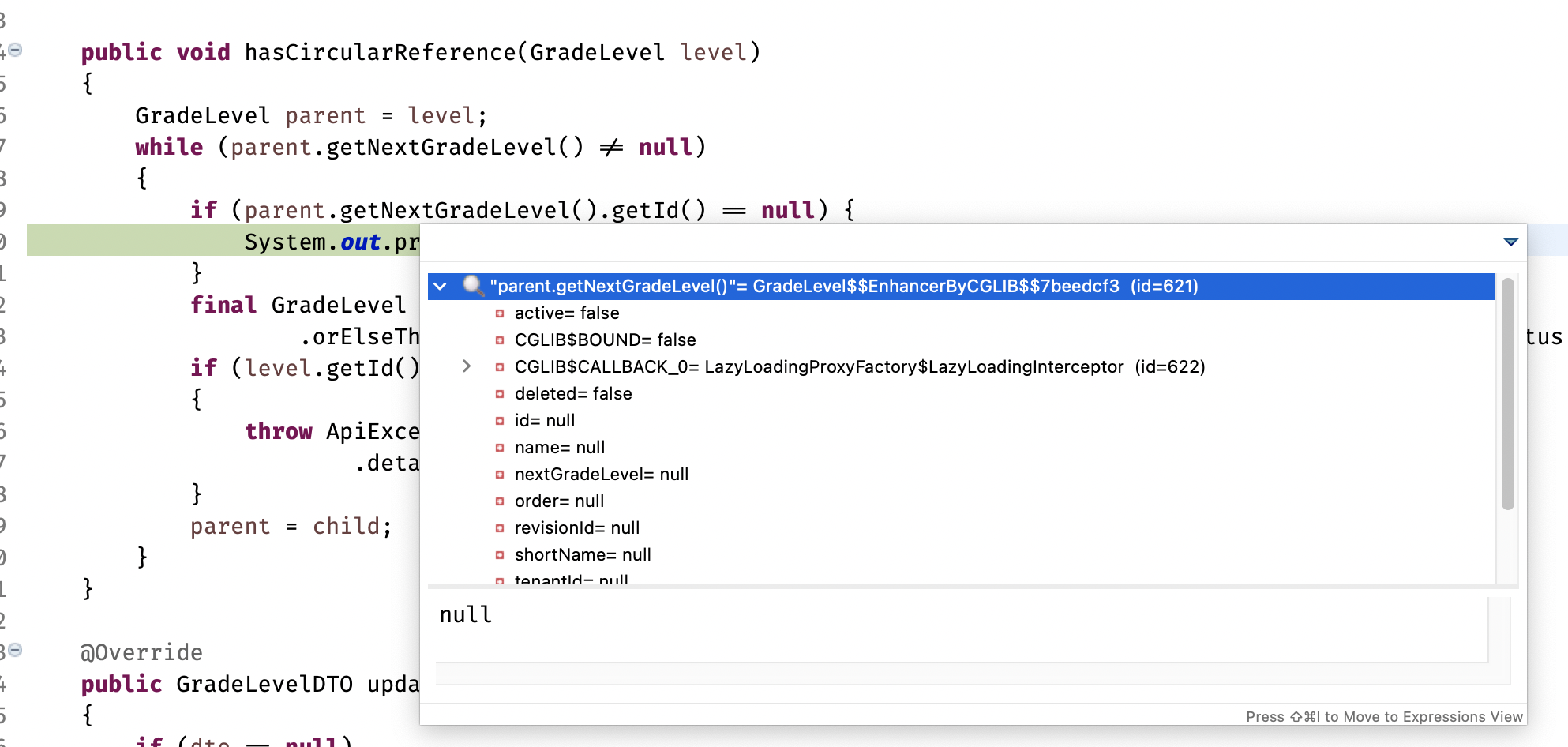1568x747 pixels.
Task: Click the magnifier icon on the expression row
Action: tap(475, 286)
